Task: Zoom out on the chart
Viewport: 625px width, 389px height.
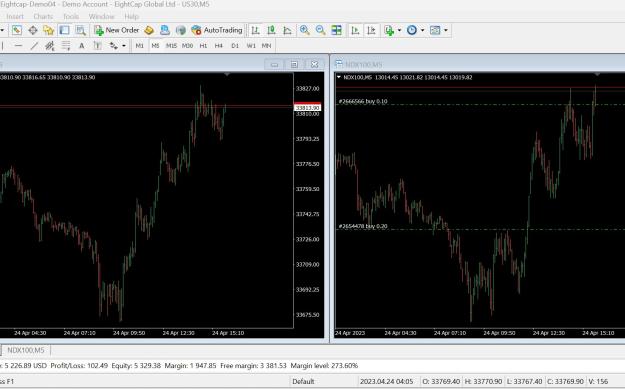Action: pyautogui.click(x=320, y=30)
